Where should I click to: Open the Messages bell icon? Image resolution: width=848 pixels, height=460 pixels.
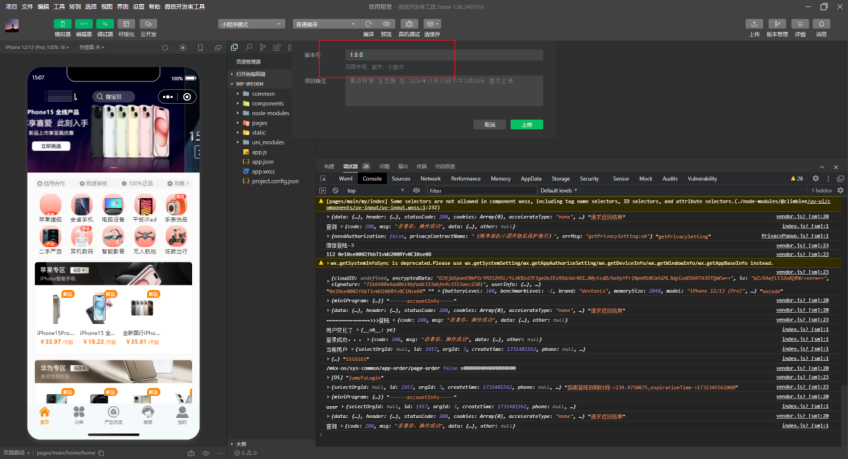coord(822,24)
